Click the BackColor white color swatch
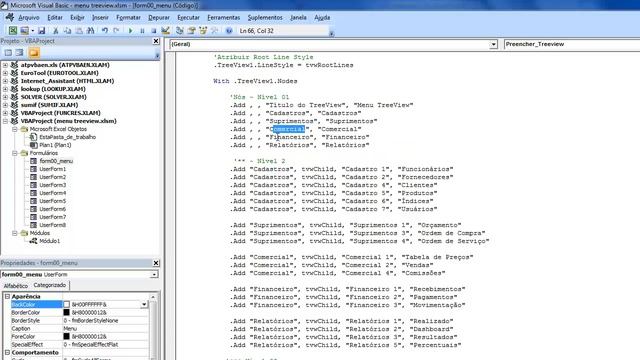This screenshot has width=640, height=360. pos(67,304)
